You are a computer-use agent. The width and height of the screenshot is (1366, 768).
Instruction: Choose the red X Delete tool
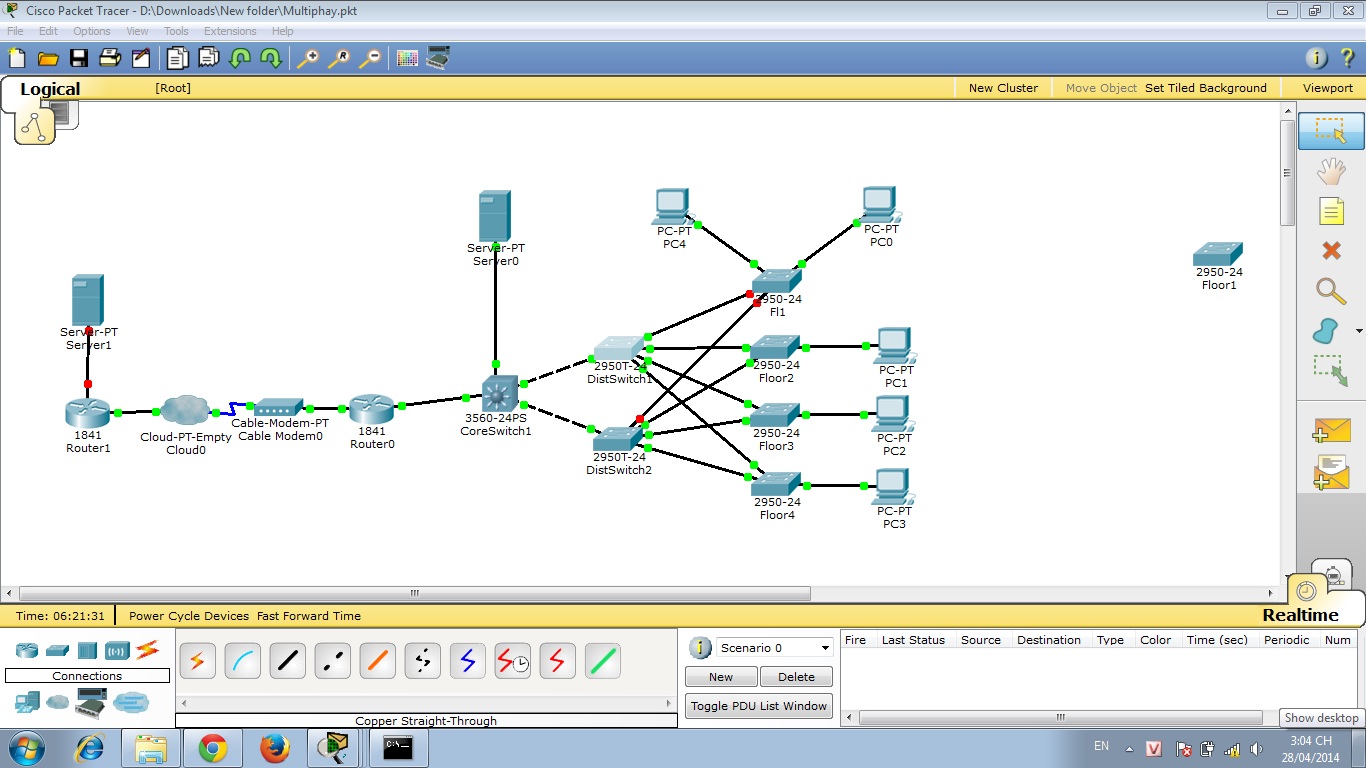click(1331, 251)
